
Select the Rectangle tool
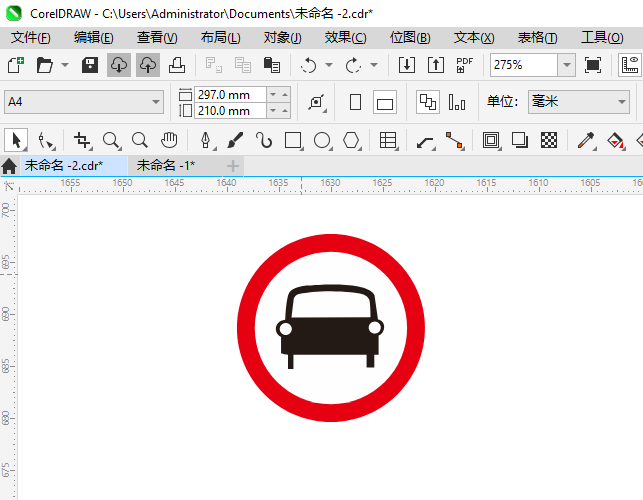[293, 141]
